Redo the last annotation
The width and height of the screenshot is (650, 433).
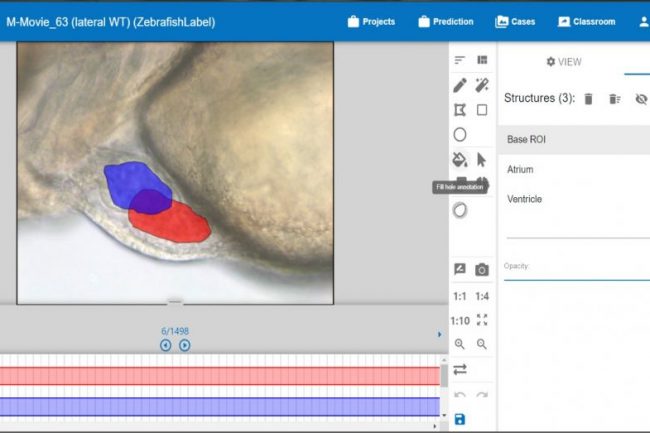click(482, 395)
